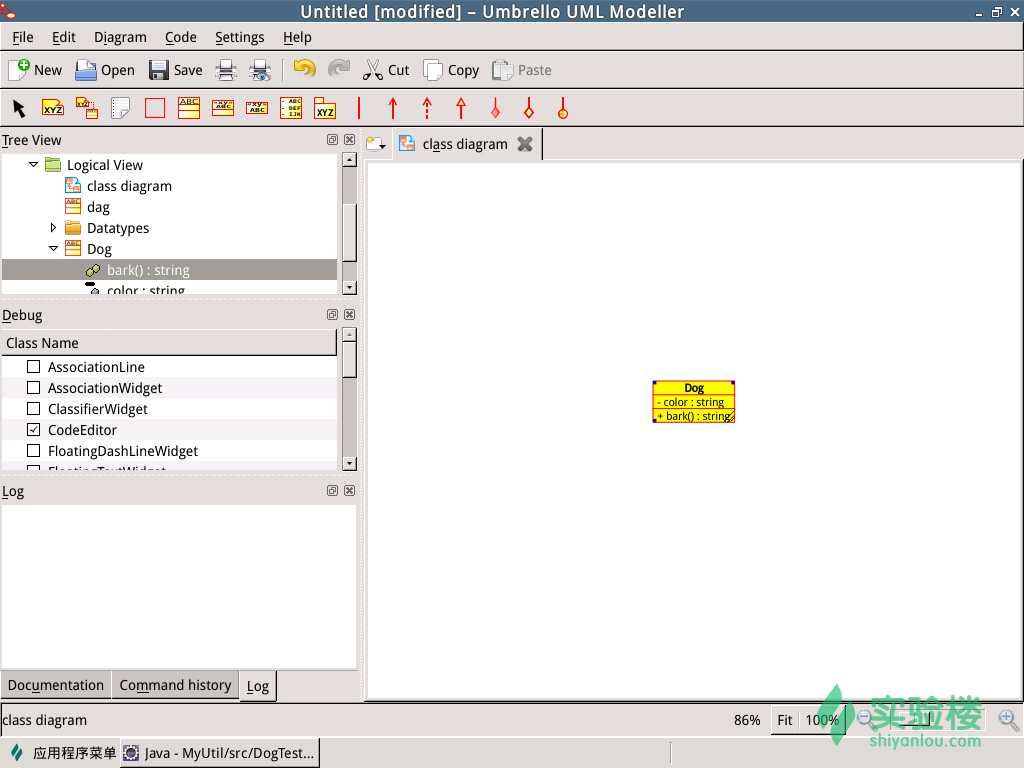Select the solid red arrow tool
This screenshot has height=768, width=1024.
[x=393, y=108]
